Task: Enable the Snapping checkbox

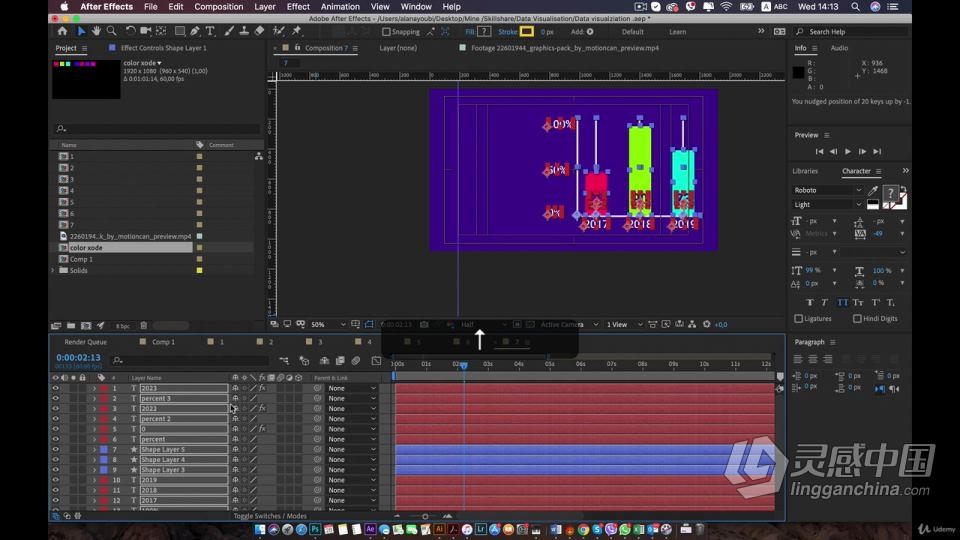Action: 386,32
